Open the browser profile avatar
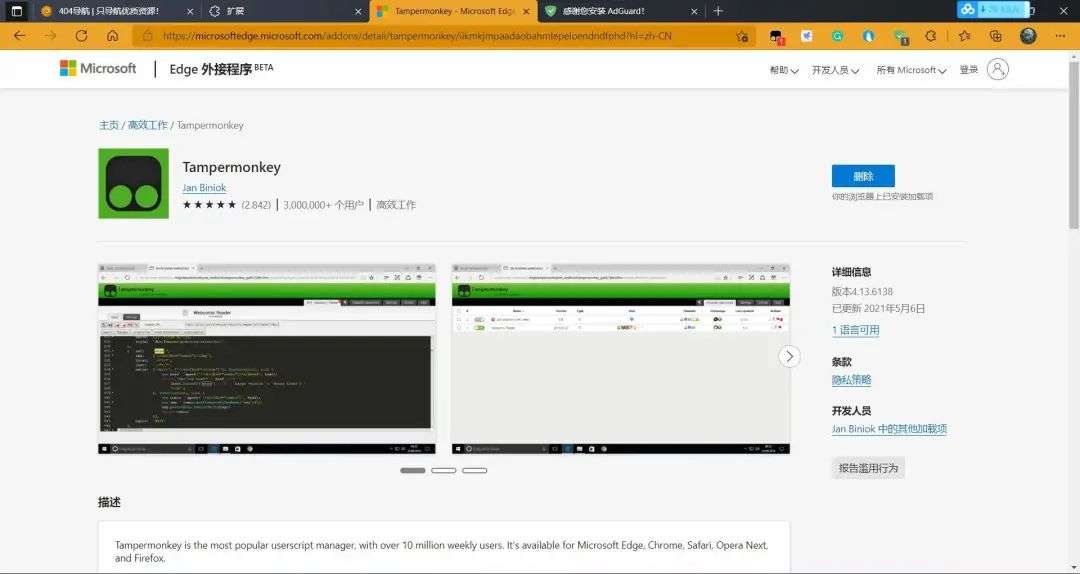The height and width of the screenshot is (574, 1080). coord(1028,36)
